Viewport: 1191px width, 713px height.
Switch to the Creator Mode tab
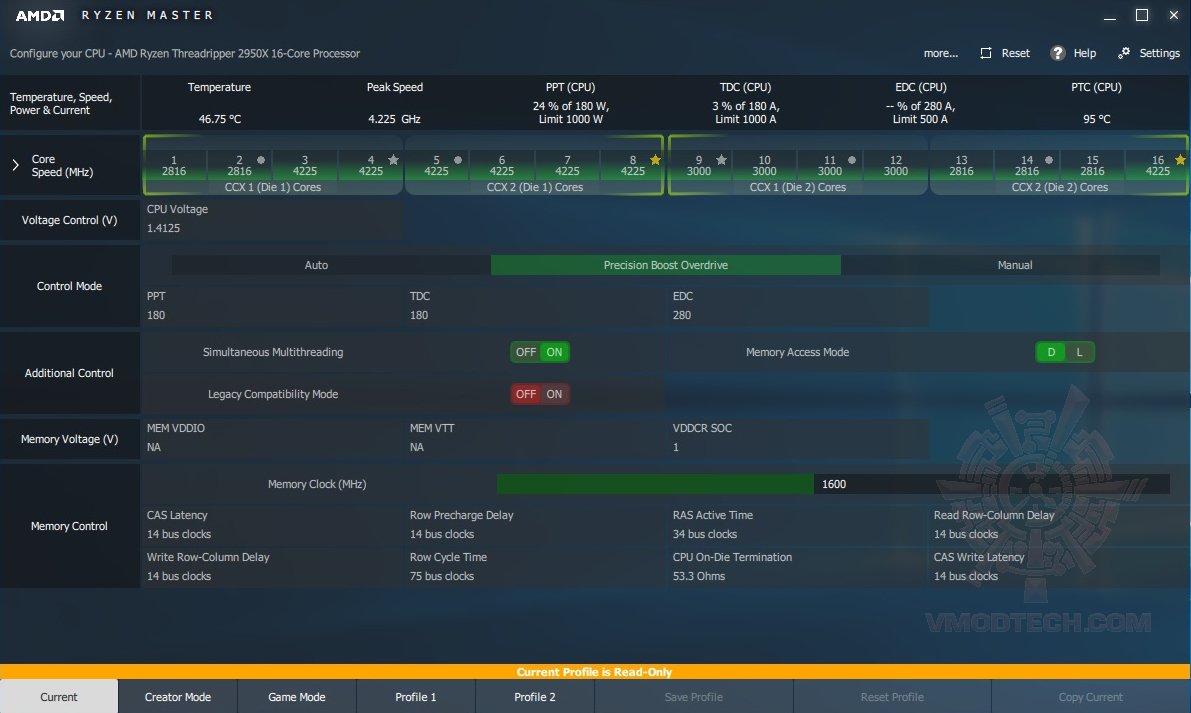click(178, 697)
